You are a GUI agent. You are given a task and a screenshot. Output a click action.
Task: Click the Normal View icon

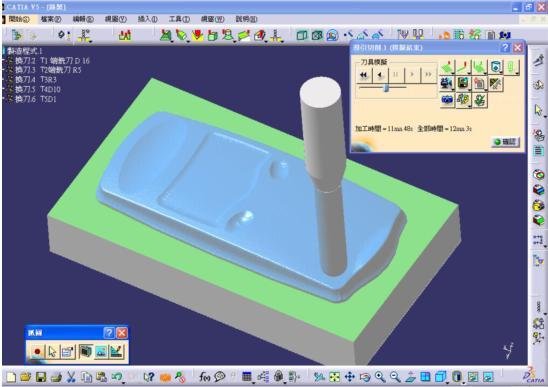point(410,377)
